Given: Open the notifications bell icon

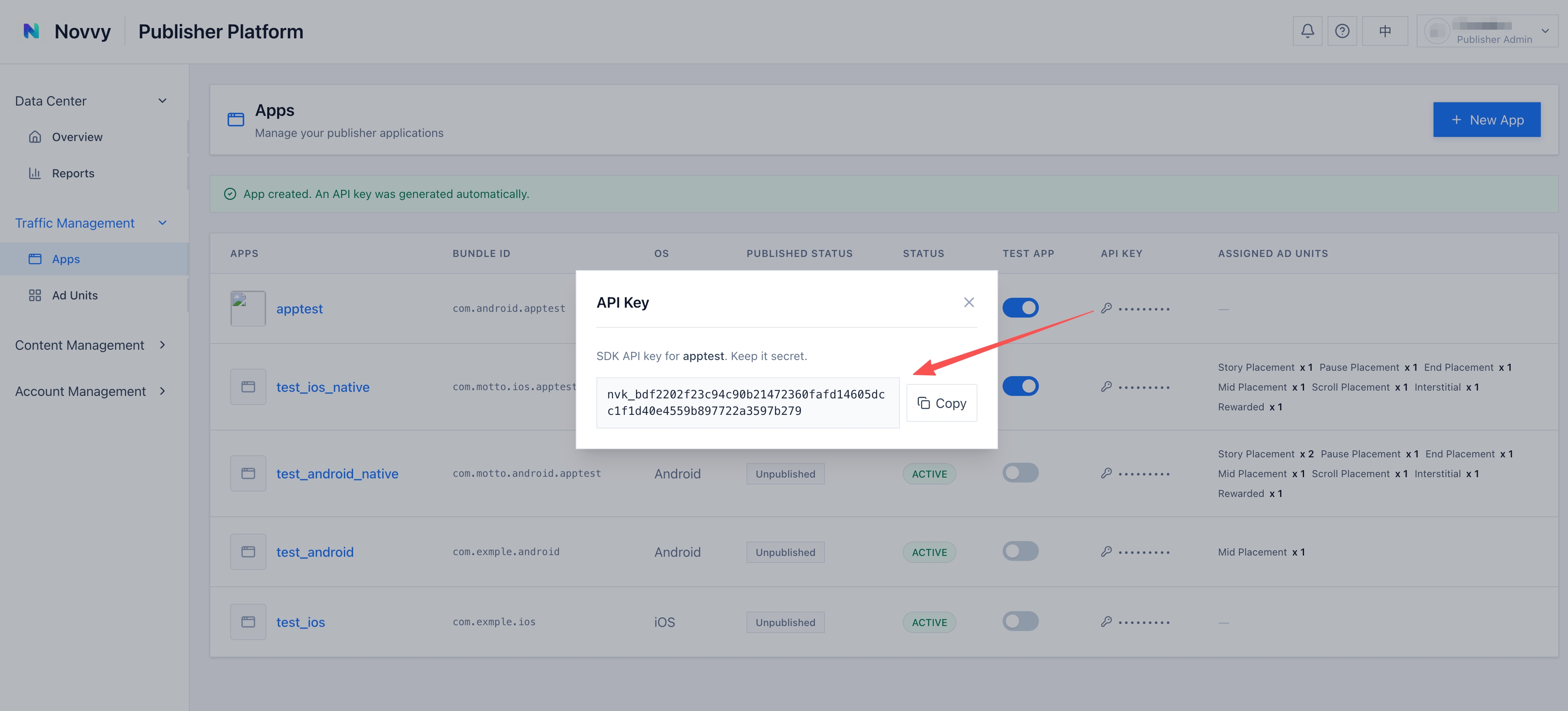Looking at the screenshot, I should [1307, 31].
